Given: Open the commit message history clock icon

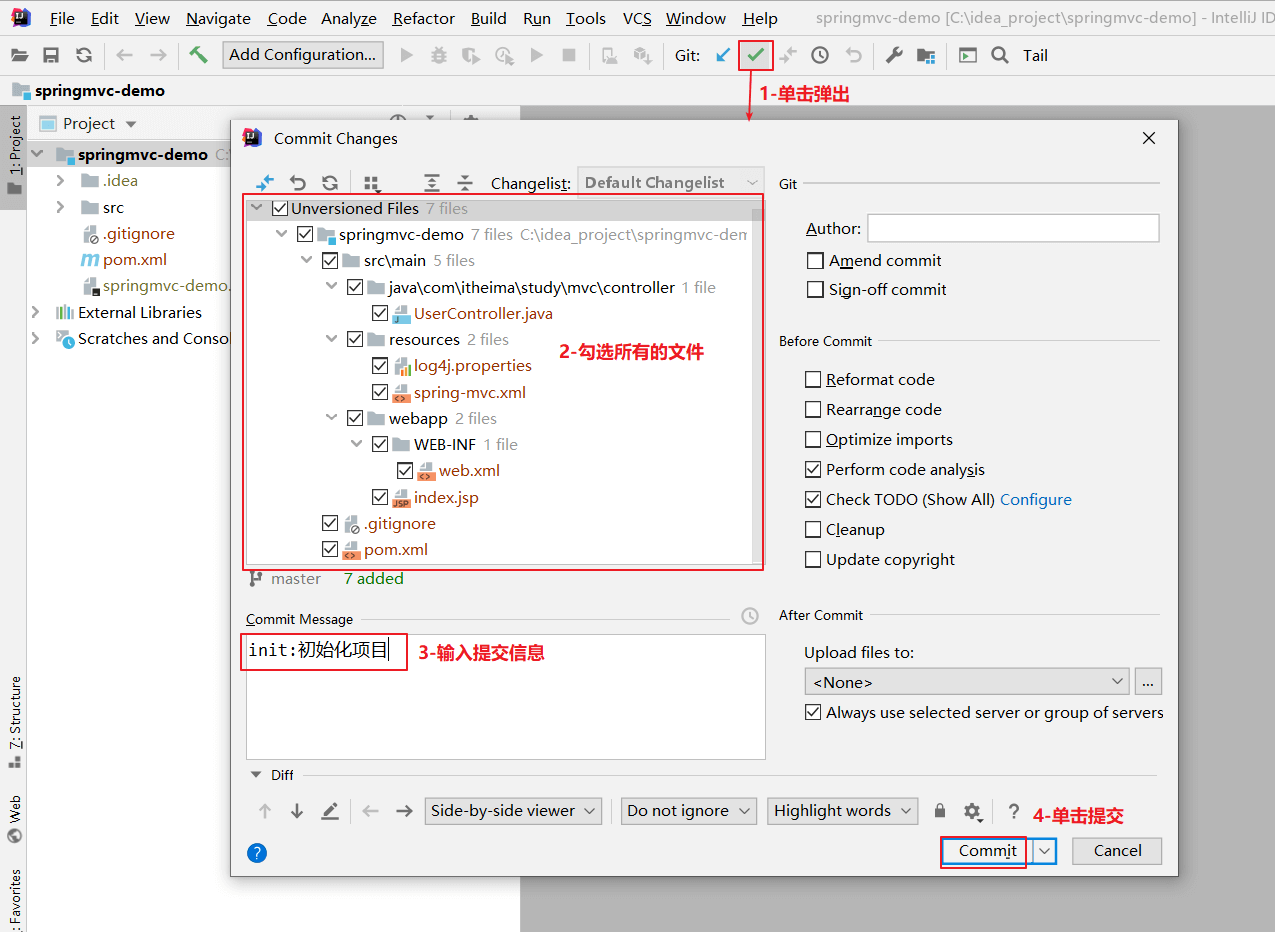Looking at the screenshot, I should coord(750,617).
